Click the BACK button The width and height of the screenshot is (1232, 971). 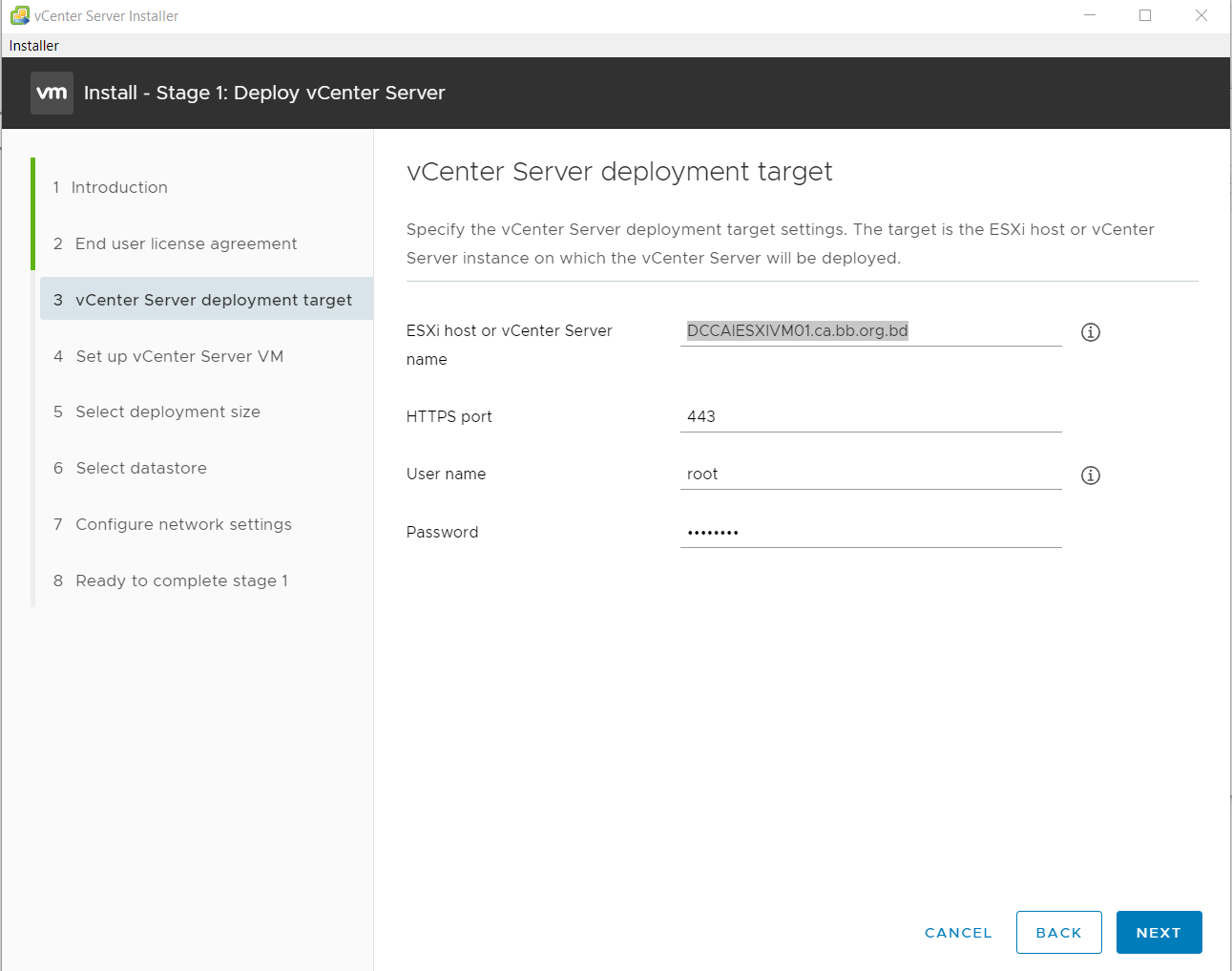pos(1058,933)
